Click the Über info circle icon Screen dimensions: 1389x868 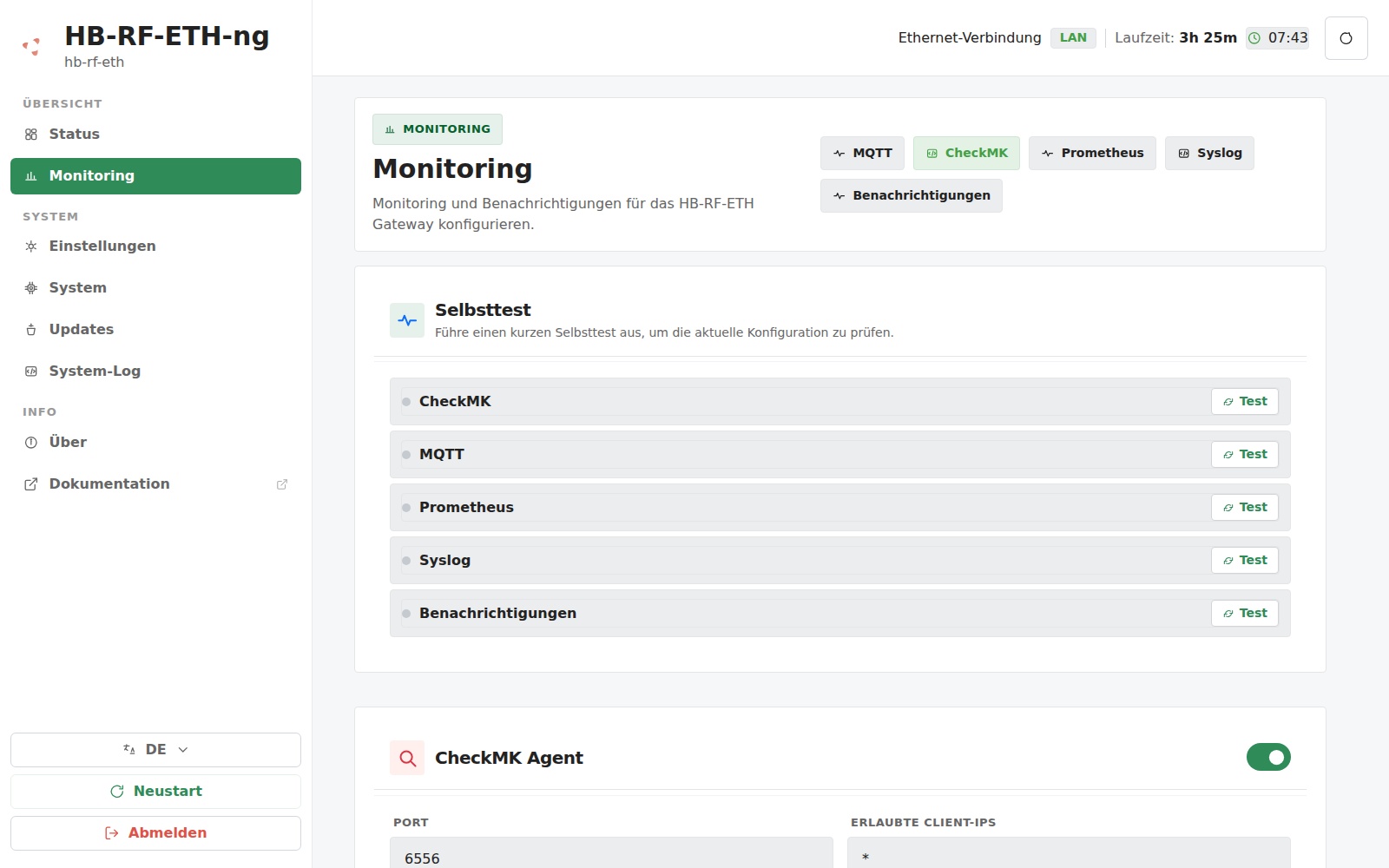click(x=31, y=443)
